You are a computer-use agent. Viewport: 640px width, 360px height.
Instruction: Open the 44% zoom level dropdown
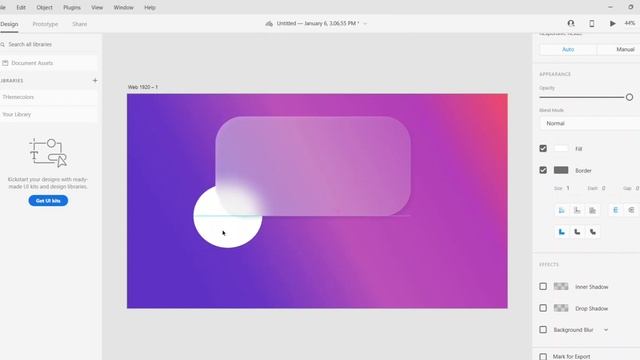[631, 24]
